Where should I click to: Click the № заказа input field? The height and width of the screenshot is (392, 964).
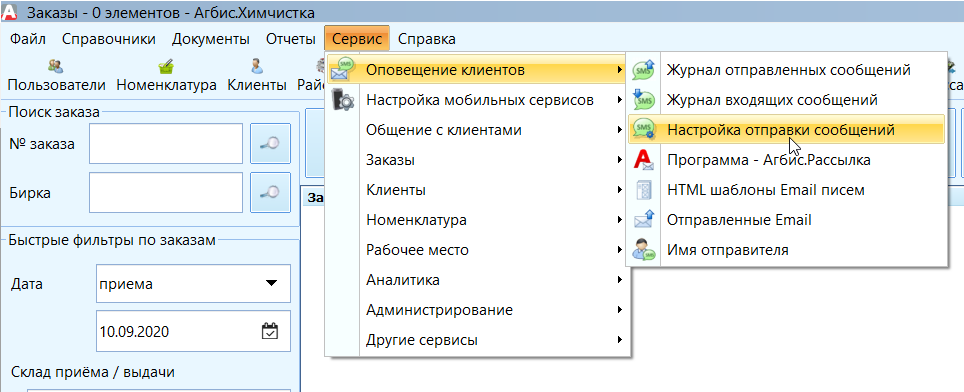pyautogui.click(x=166, y=144)
